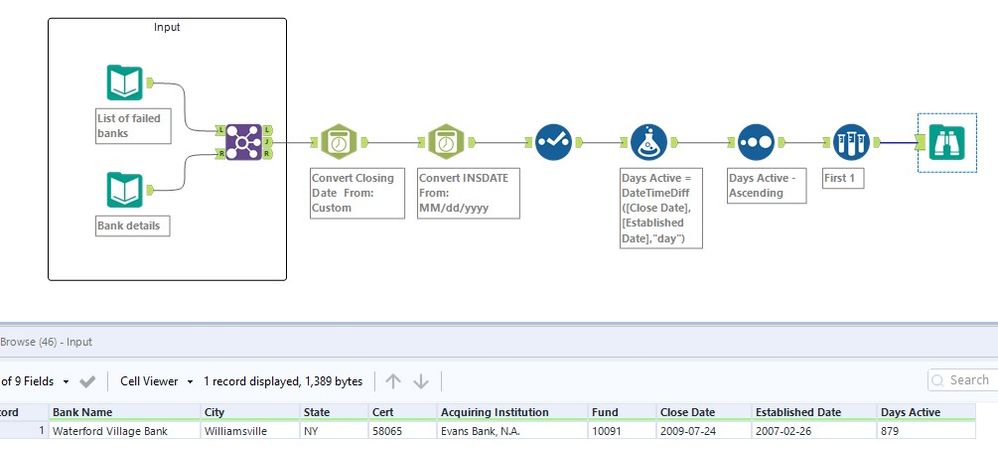Click the City column header
This screenshot has width=998, height=449.
coord(250,412)
